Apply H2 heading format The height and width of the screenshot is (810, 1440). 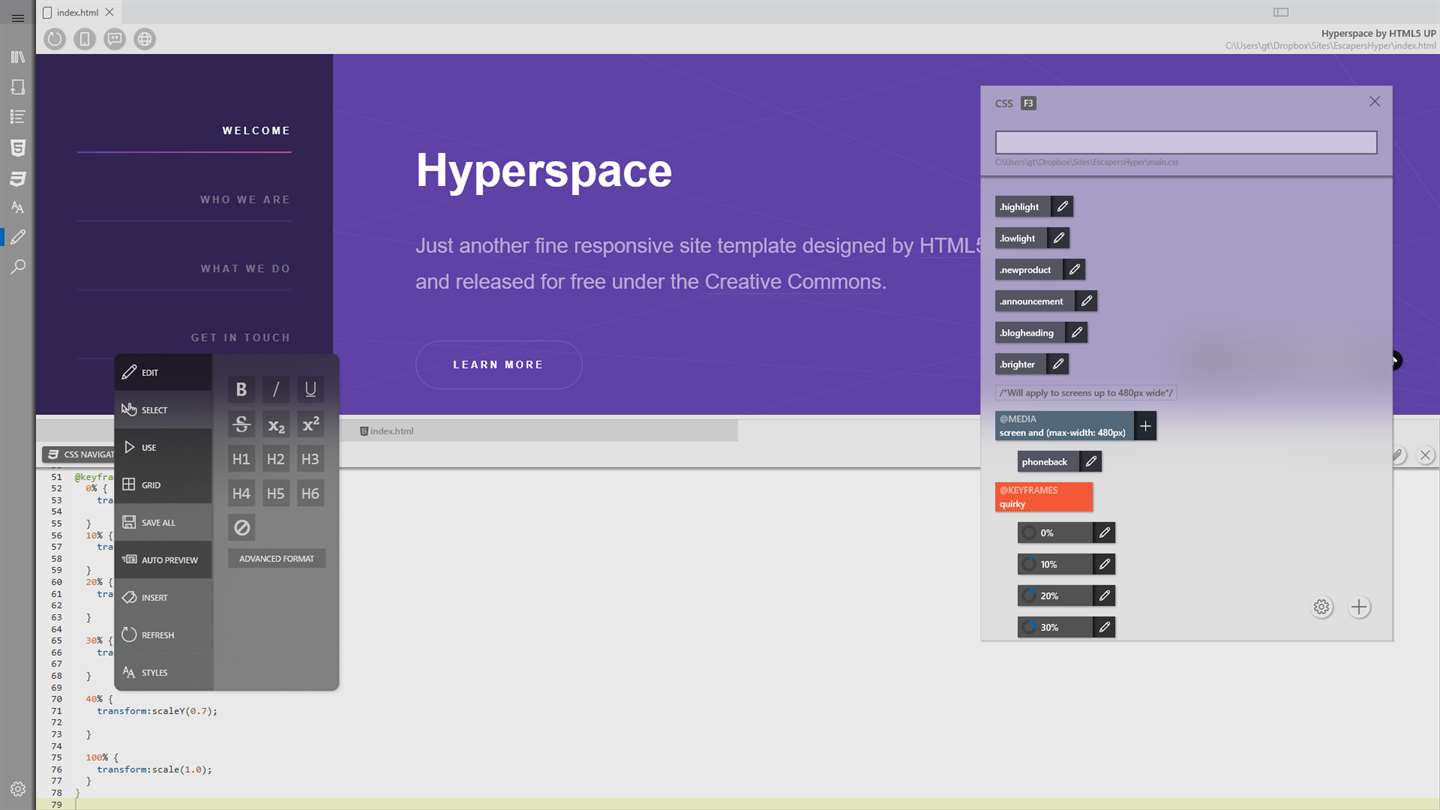(x=276, y=459)
